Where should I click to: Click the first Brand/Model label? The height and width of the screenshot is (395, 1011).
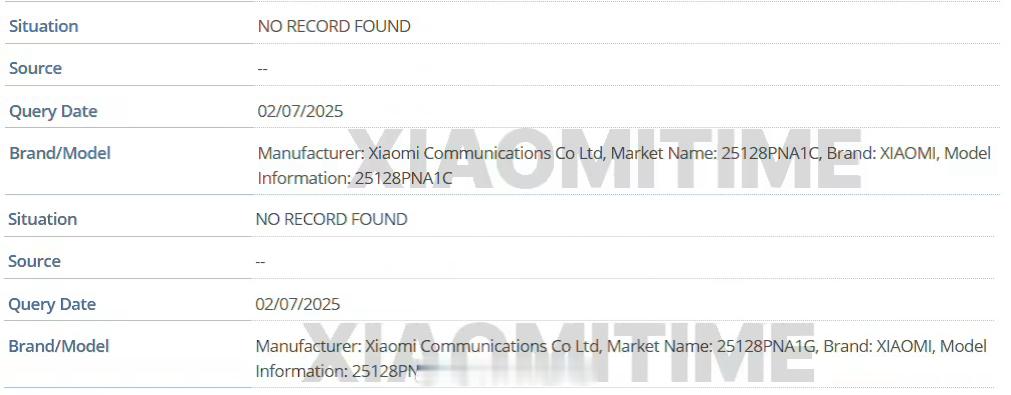pos(59,153)
